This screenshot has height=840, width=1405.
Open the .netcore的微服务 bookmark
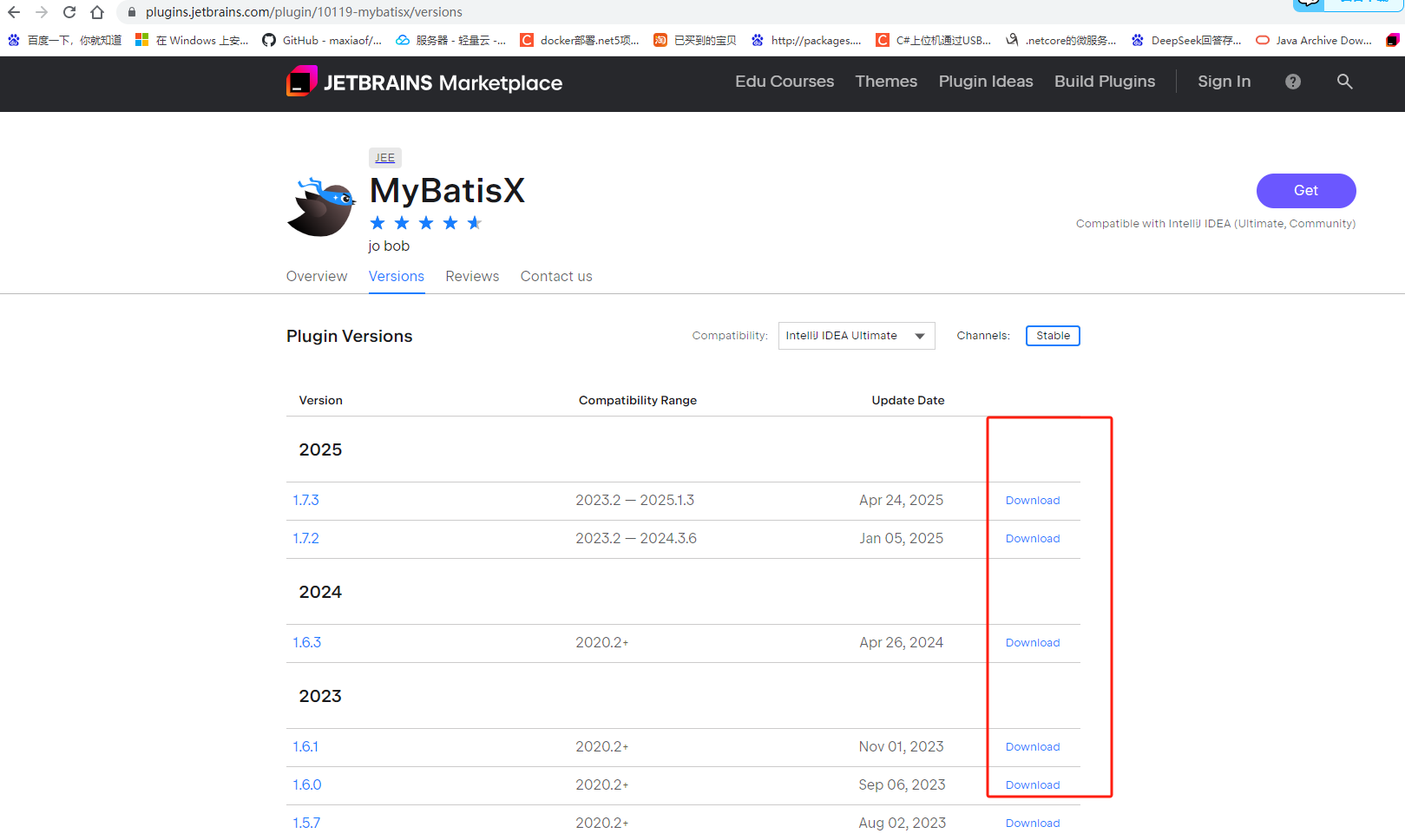point(1061,40)
